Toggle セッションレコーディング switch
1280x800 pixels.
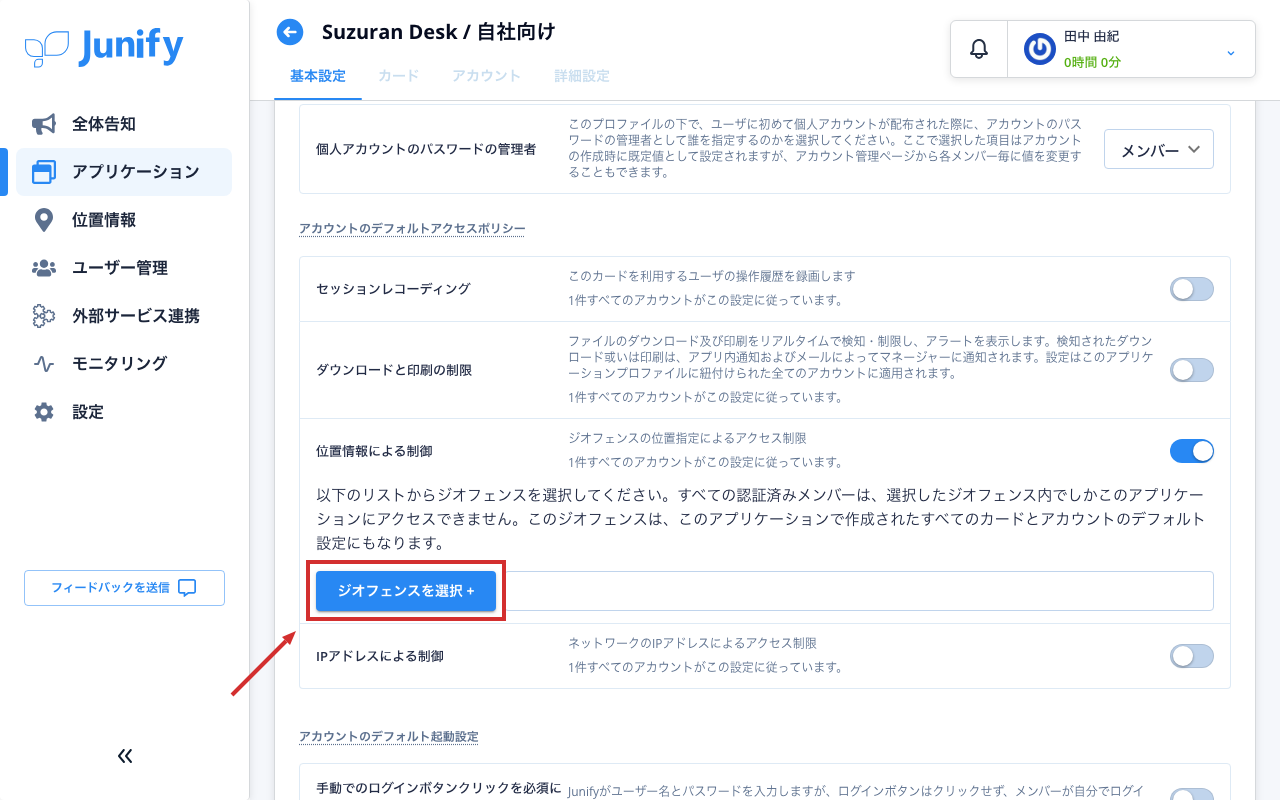pos(1192,289)
